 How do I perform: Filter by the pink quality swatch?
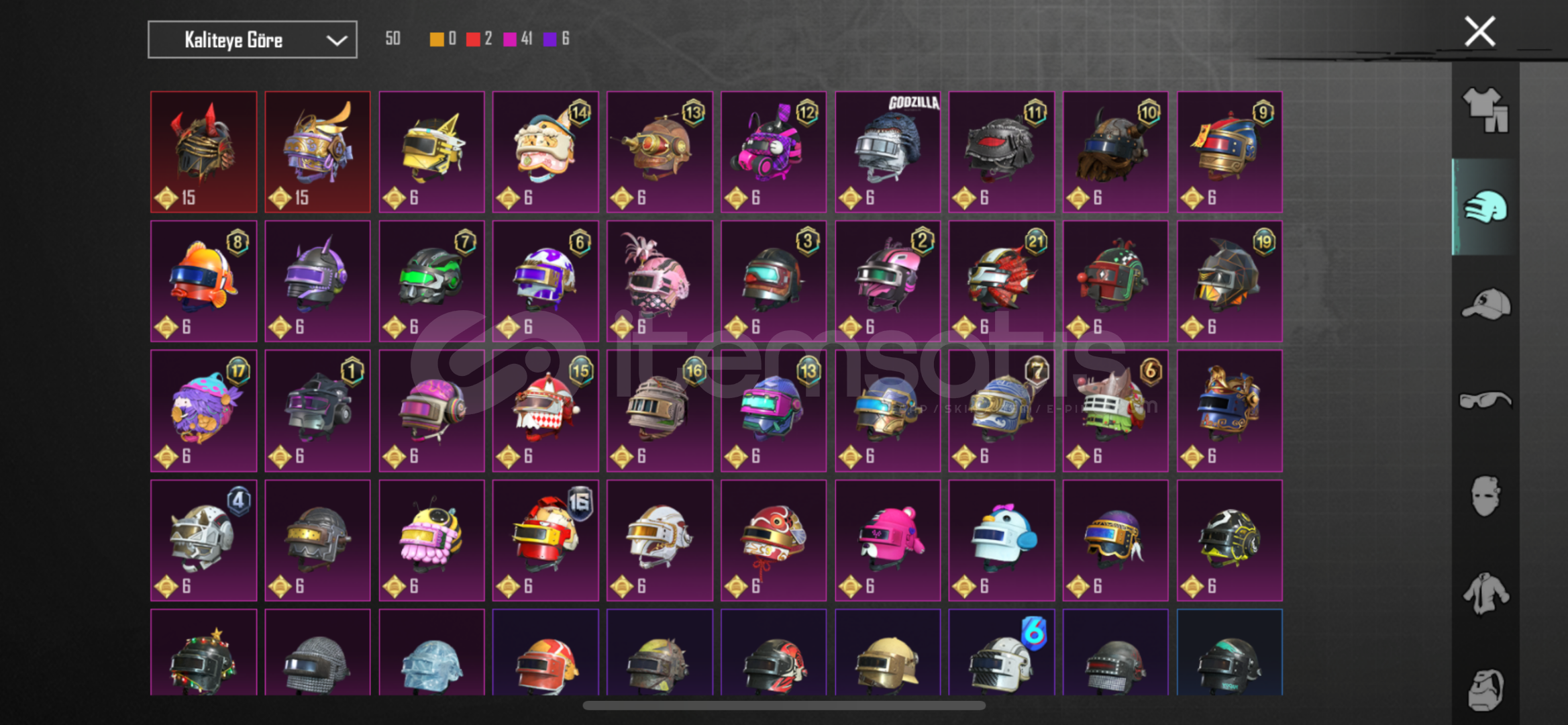coord(510,39)
